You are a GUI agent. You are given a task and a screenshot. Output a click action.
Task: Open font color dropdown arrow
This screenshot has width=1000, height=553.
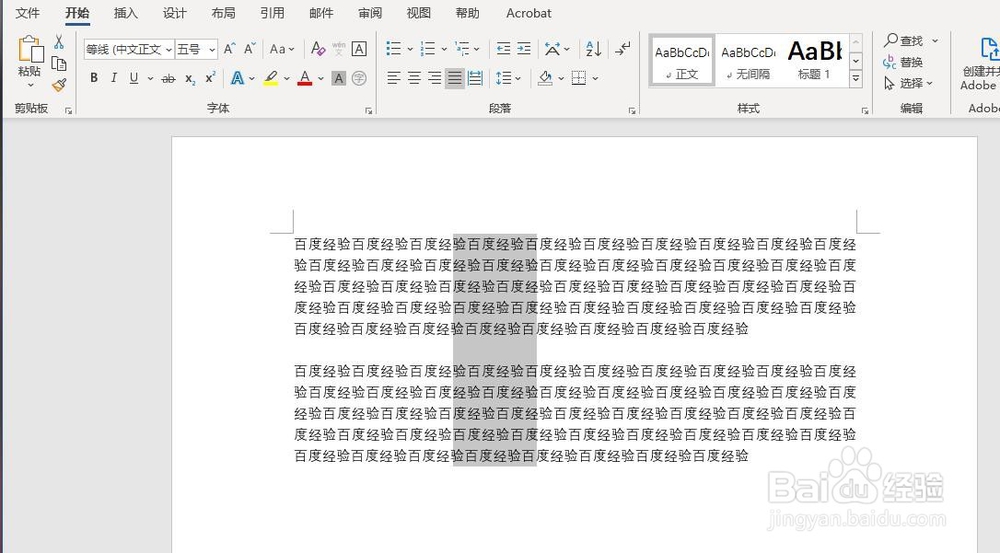321,78
